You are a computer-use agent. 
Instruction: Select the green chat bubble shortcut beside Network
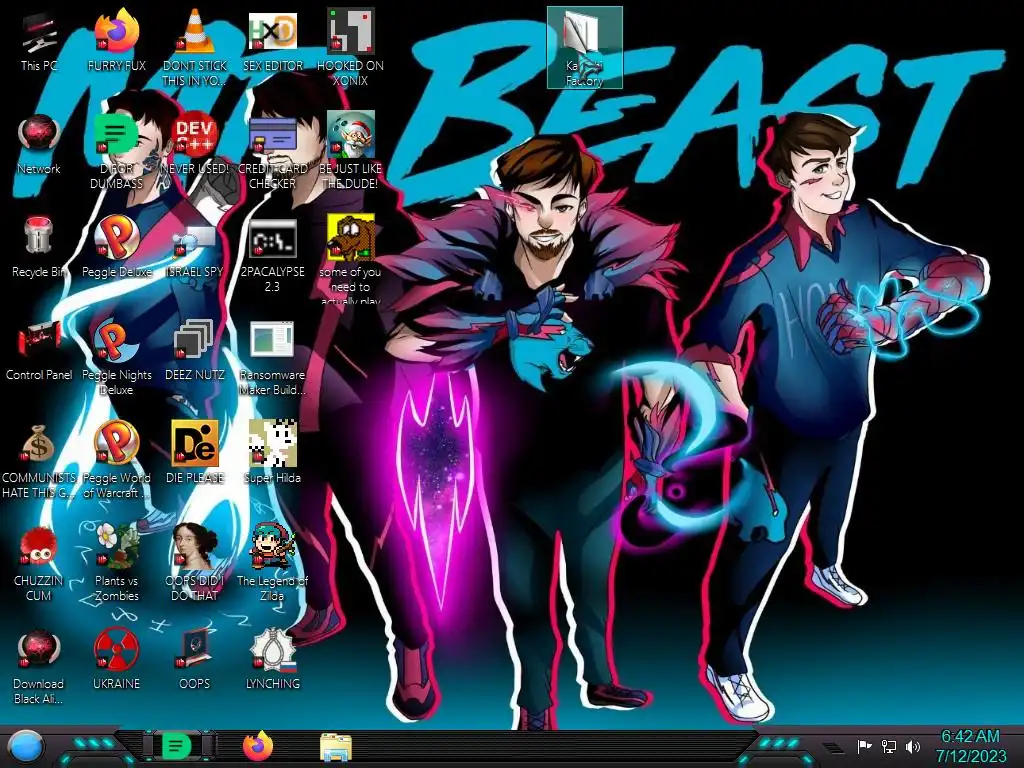tap(116, 150)
